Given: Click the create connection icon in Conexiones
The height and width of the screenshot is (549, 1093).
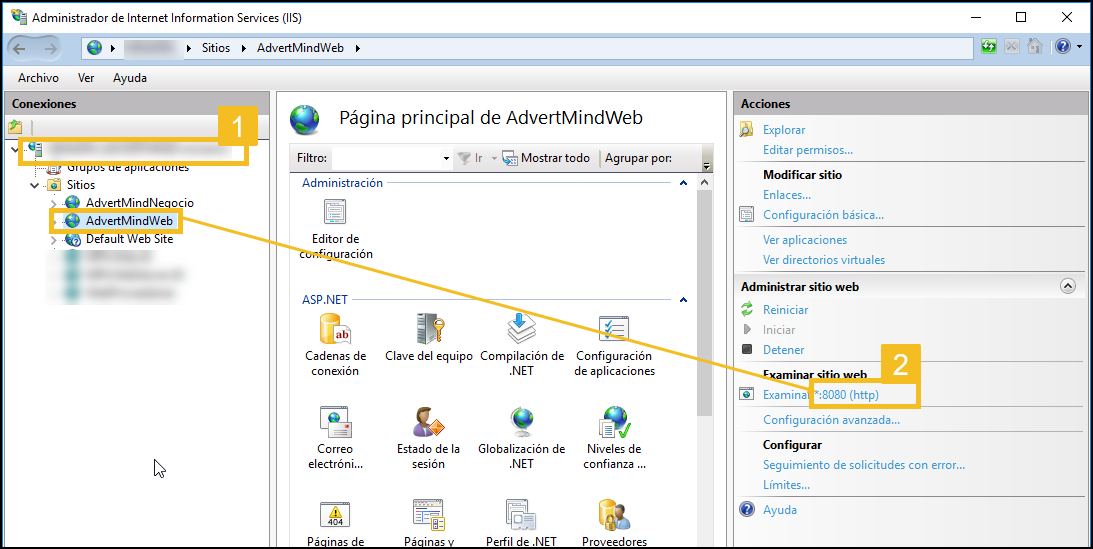Looking at the screenshot, I should [x=15, y=127].
